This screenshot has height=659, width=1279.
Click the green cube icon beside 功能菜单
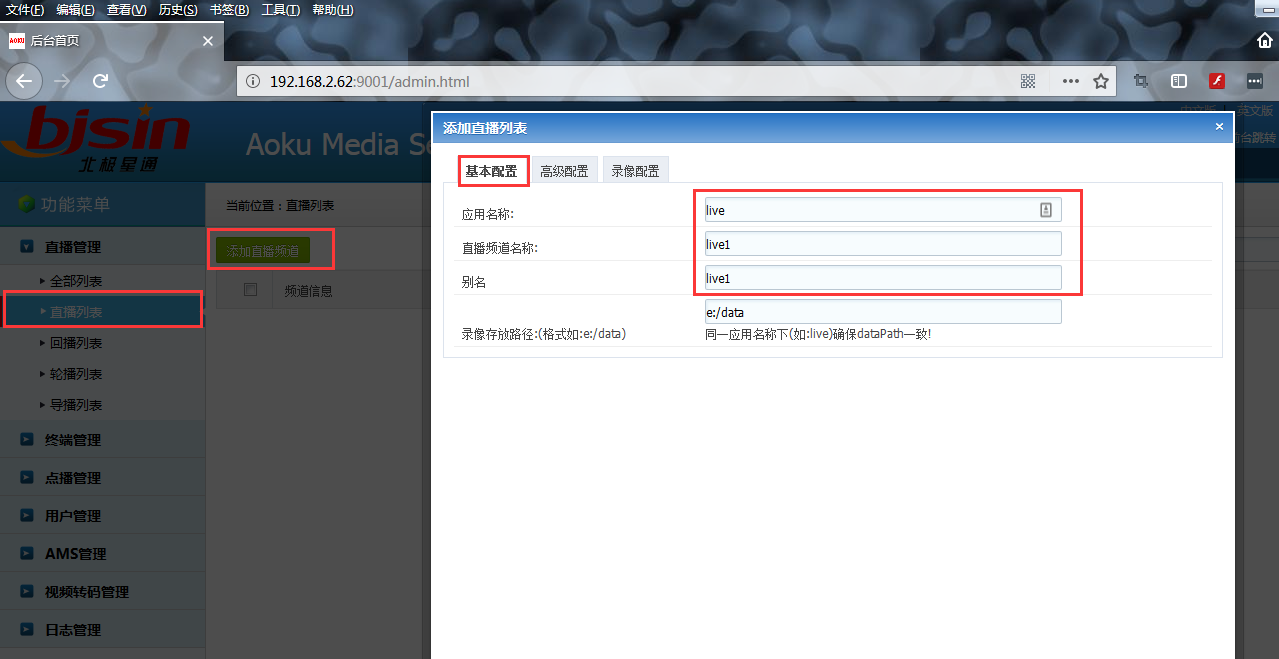coord(27,204)
